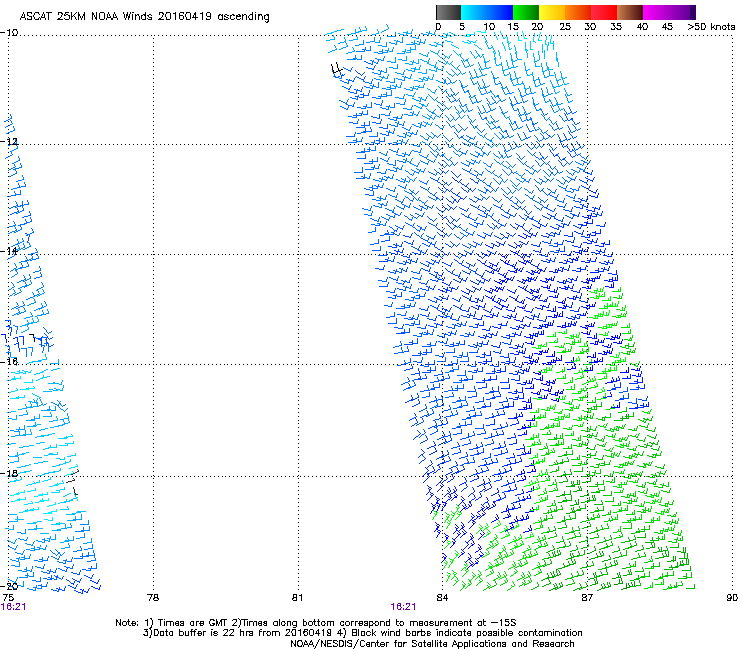Screen dimensions: 740x650
Task: Click the title text 'ASCAT 25KM NOAA Winds 20160419 ascending'
Action: 144,17
